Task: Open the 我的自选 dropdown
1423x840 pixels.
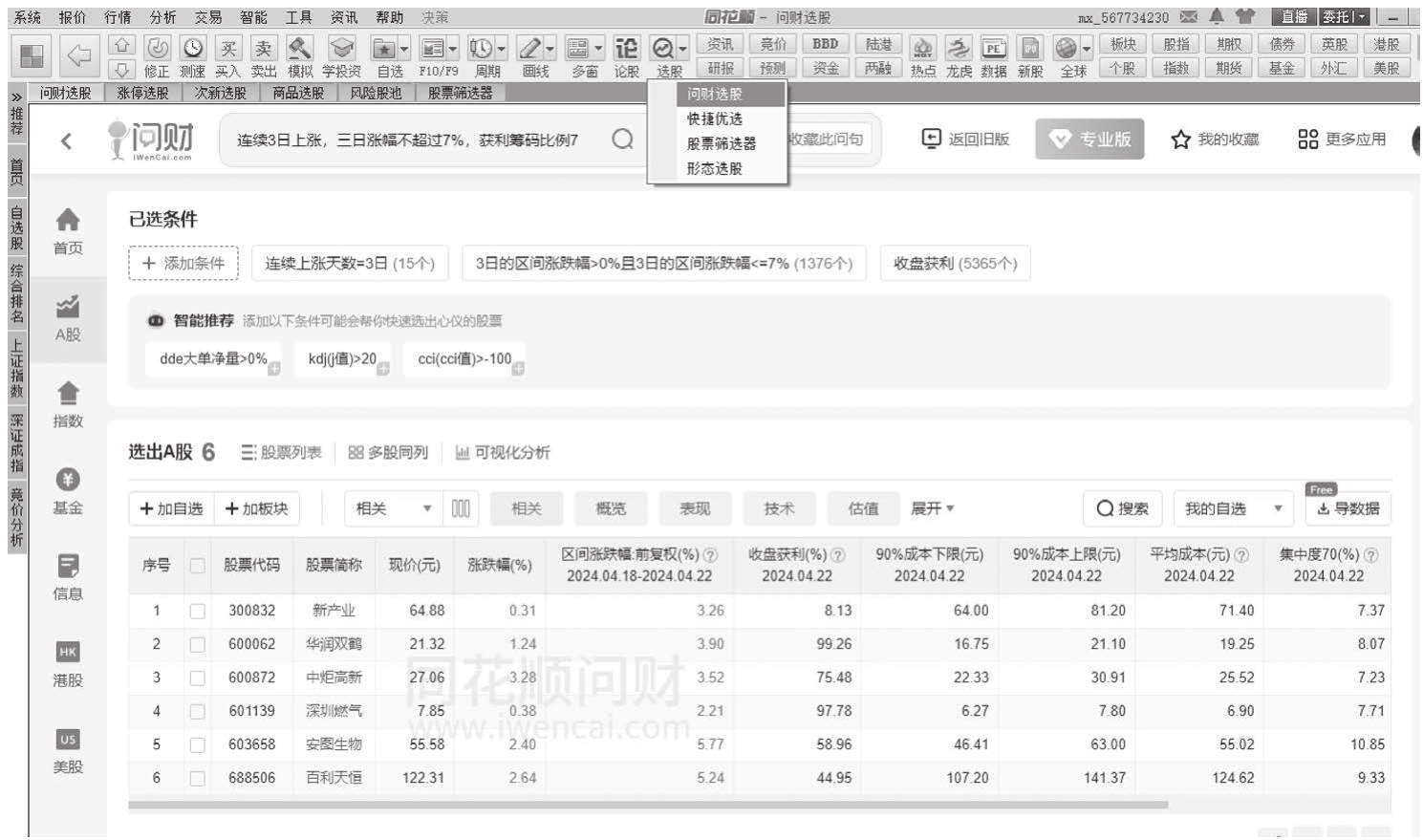Action: (1233, 508)
